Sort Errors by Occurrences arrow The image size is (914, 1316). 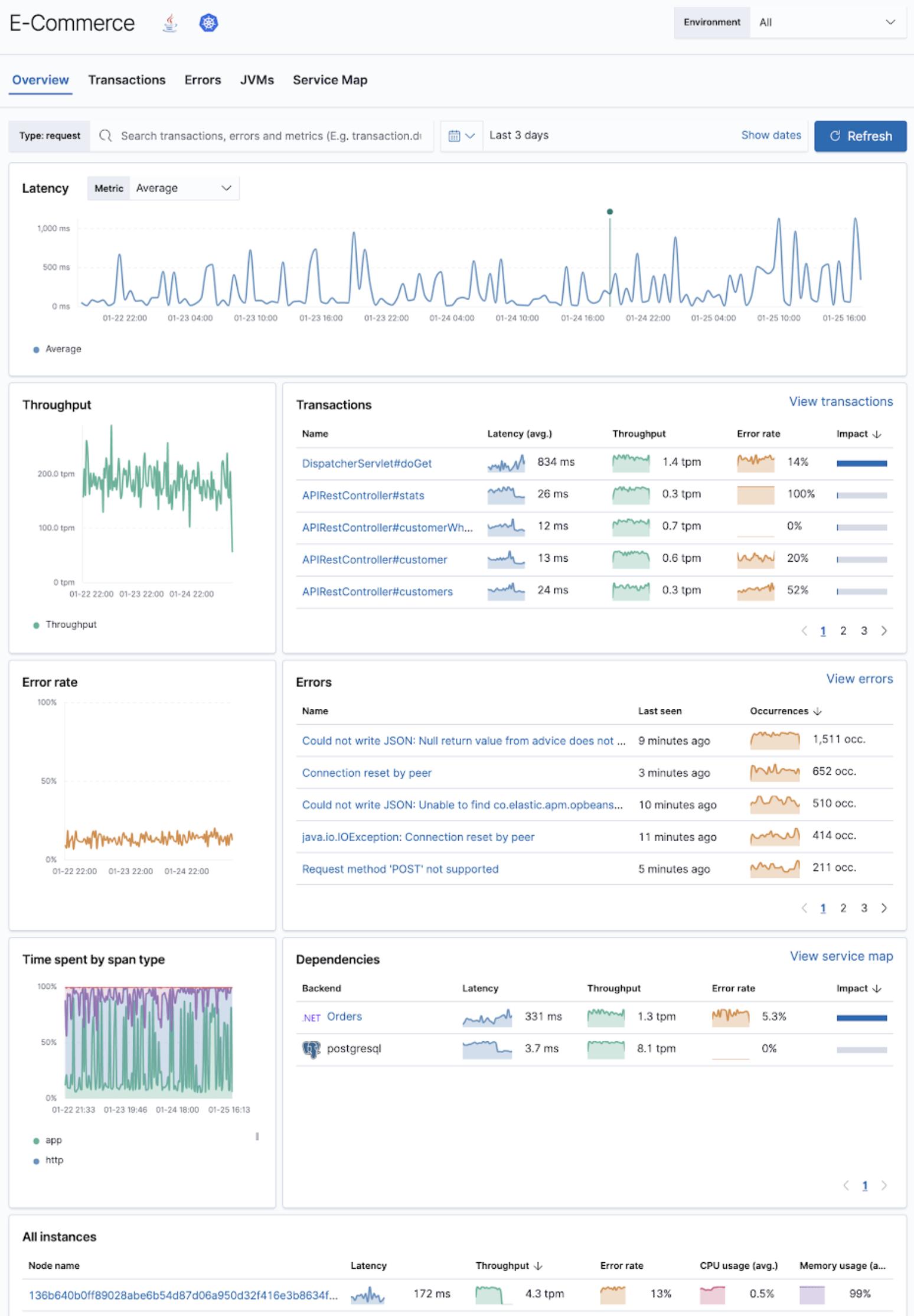coord(818,711)
